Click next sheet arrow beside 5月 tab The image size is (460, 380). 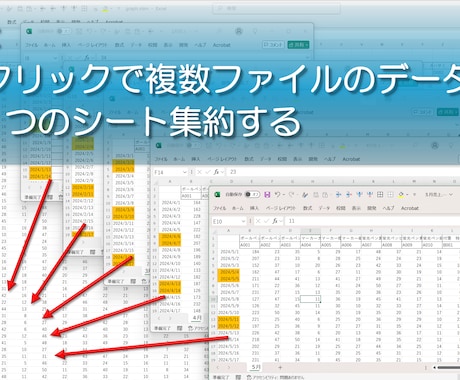pyautogui.click(x=229, y=367)
